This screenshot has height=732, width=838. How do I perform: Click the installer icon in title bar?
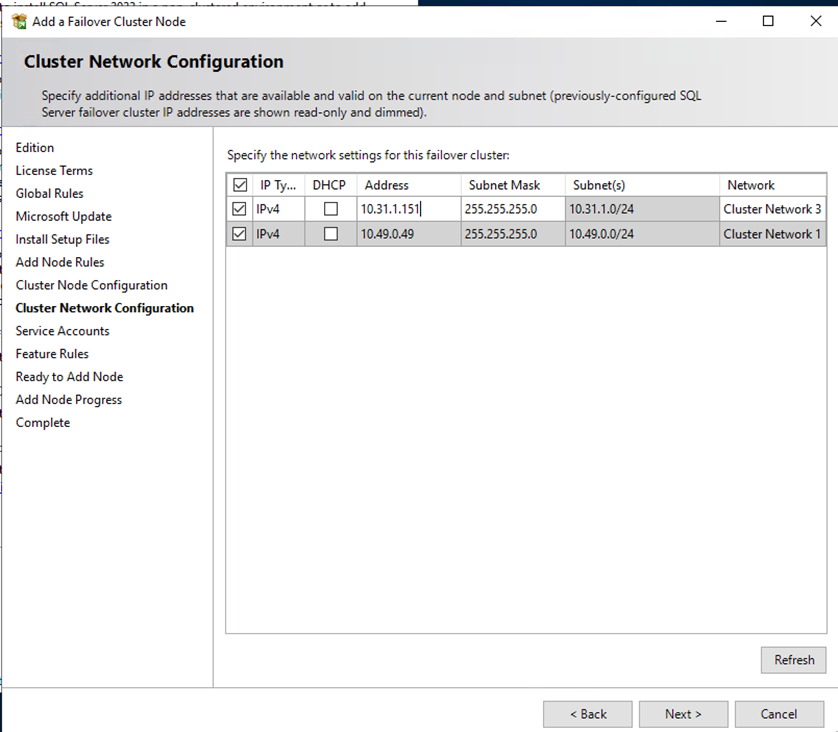tap(19, 21)
